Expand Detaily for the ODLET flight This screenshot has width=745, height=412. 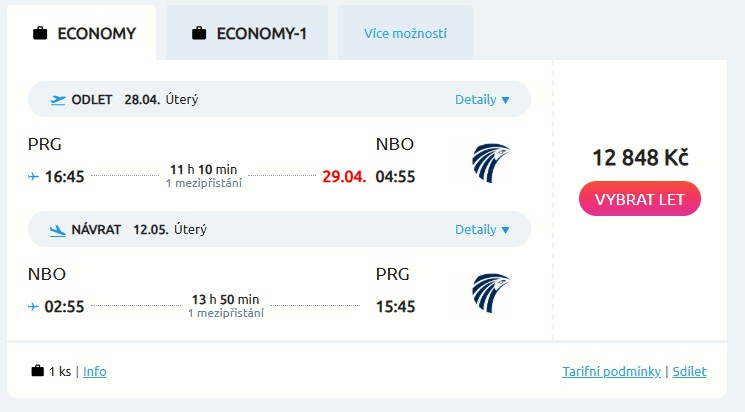(x=482, y=99)
